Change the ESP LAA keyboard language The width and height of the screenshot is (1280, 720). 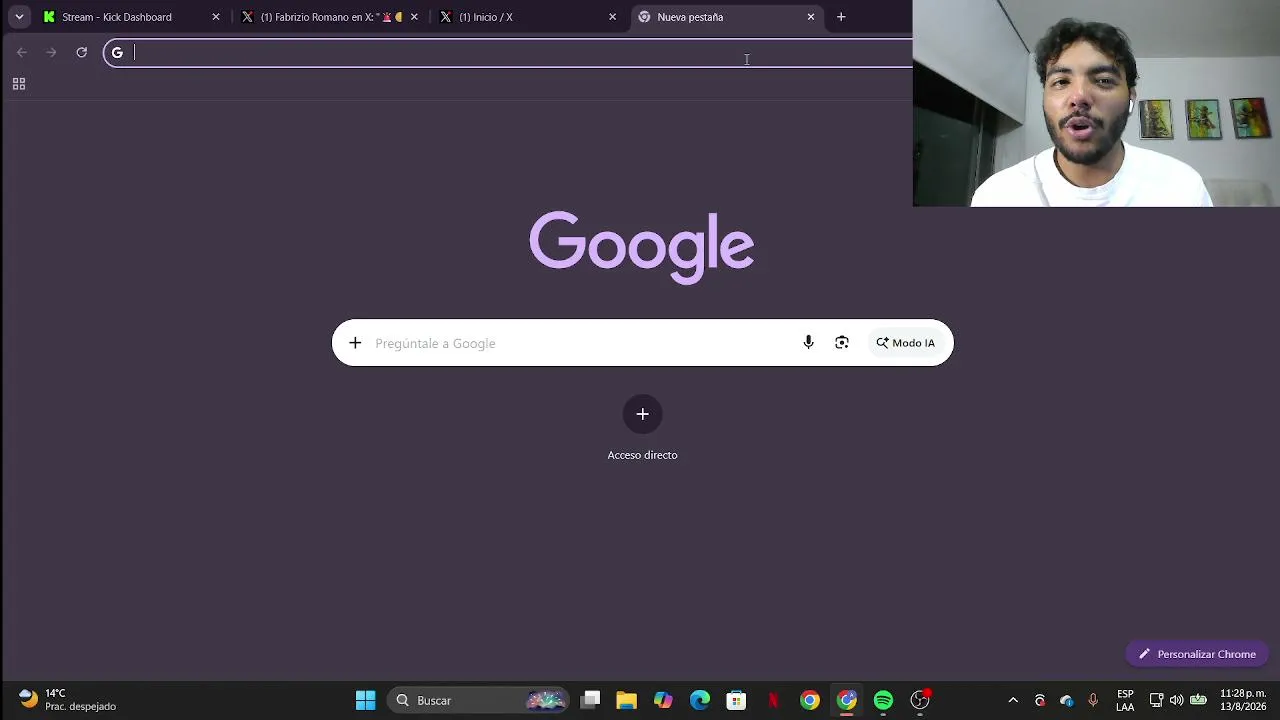[x=1125, y=700]
